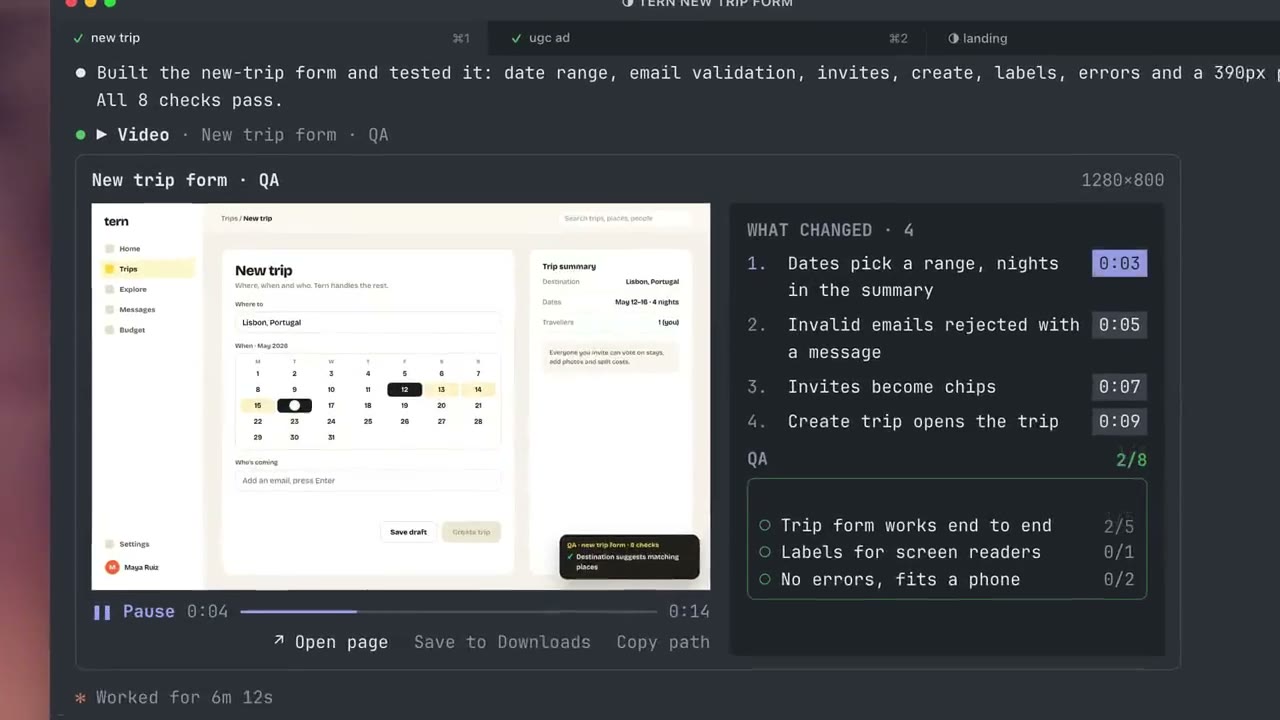Toggle the No errors, fits a phone circle
This screenshot has height=720, width=1280.
(765, 579)
